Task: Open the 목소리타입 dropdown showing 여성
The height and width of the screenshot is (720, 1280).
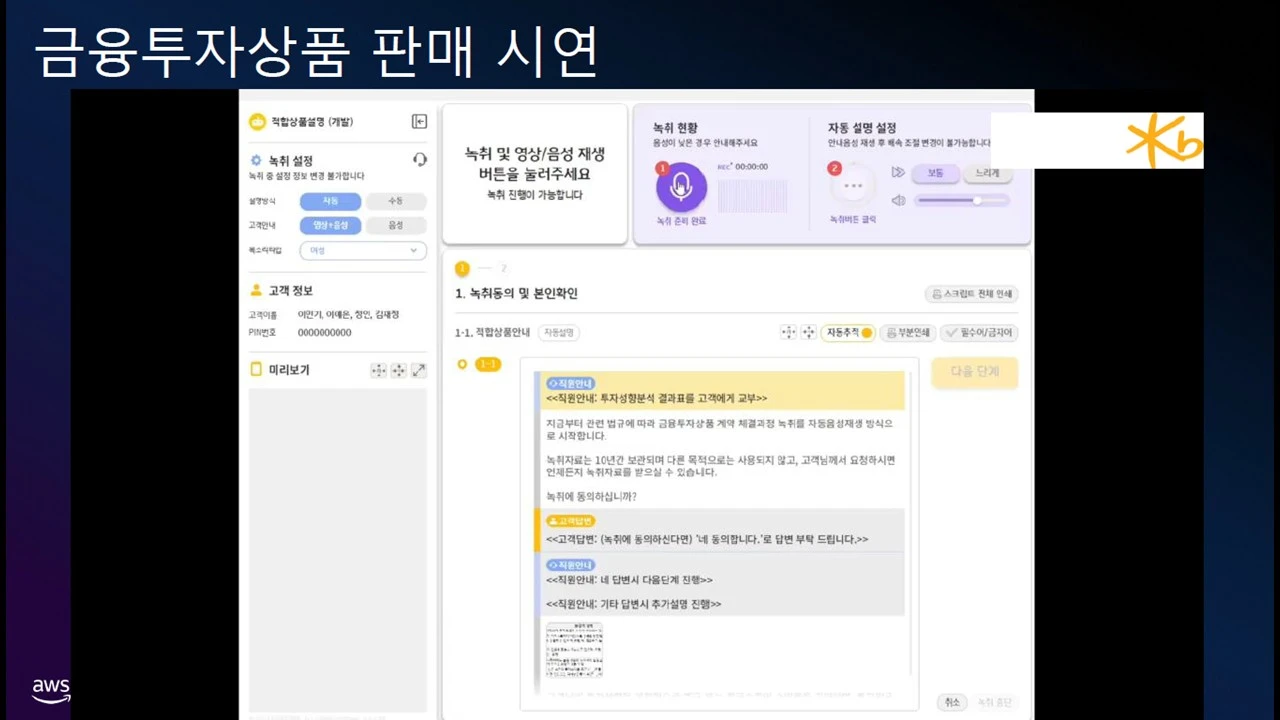Action: pos(363,251)
